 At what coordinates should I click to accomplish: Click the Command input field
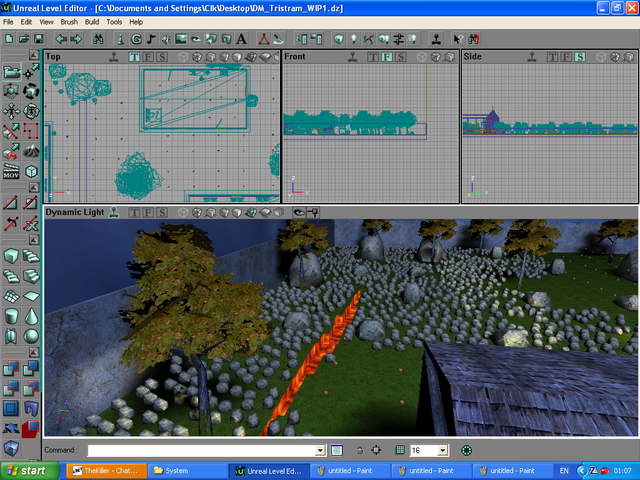click(200, 451)
